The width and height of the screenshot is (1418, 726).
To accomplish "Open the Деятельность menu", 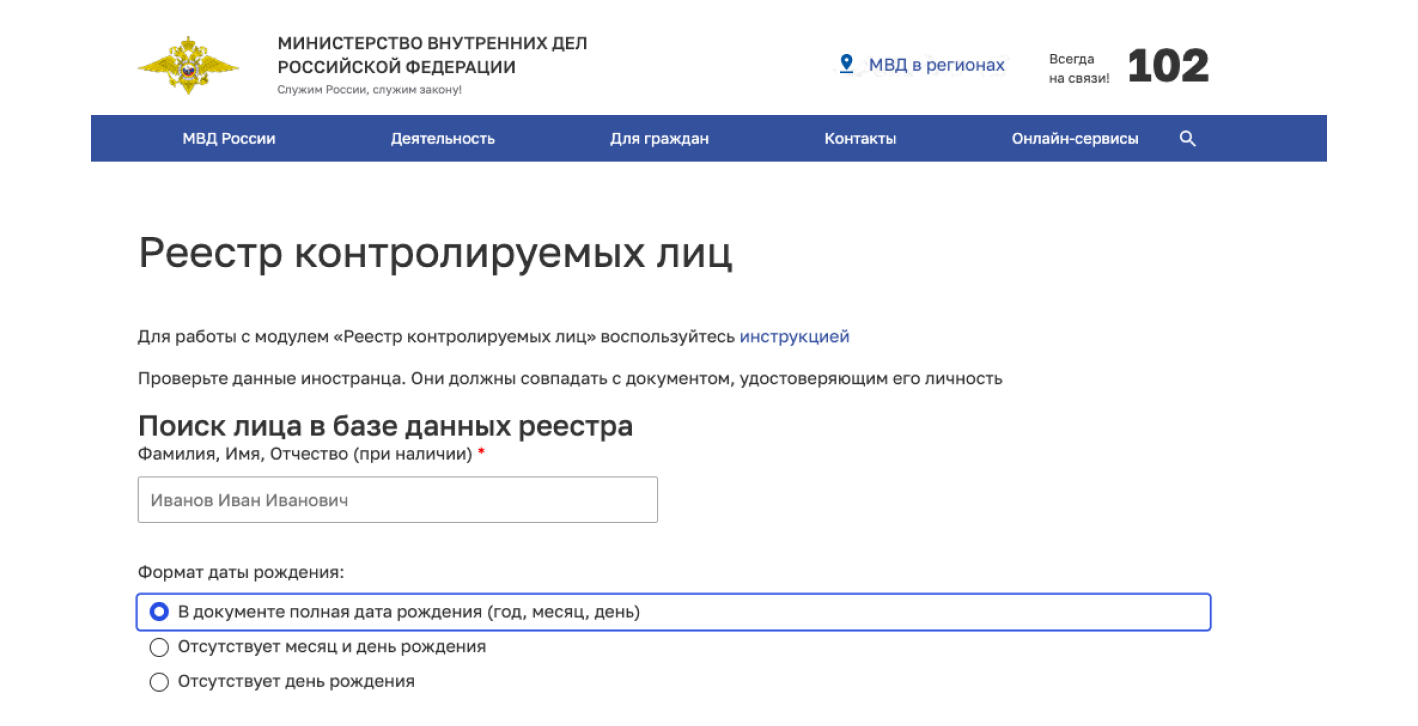I will tap(442, 139).
